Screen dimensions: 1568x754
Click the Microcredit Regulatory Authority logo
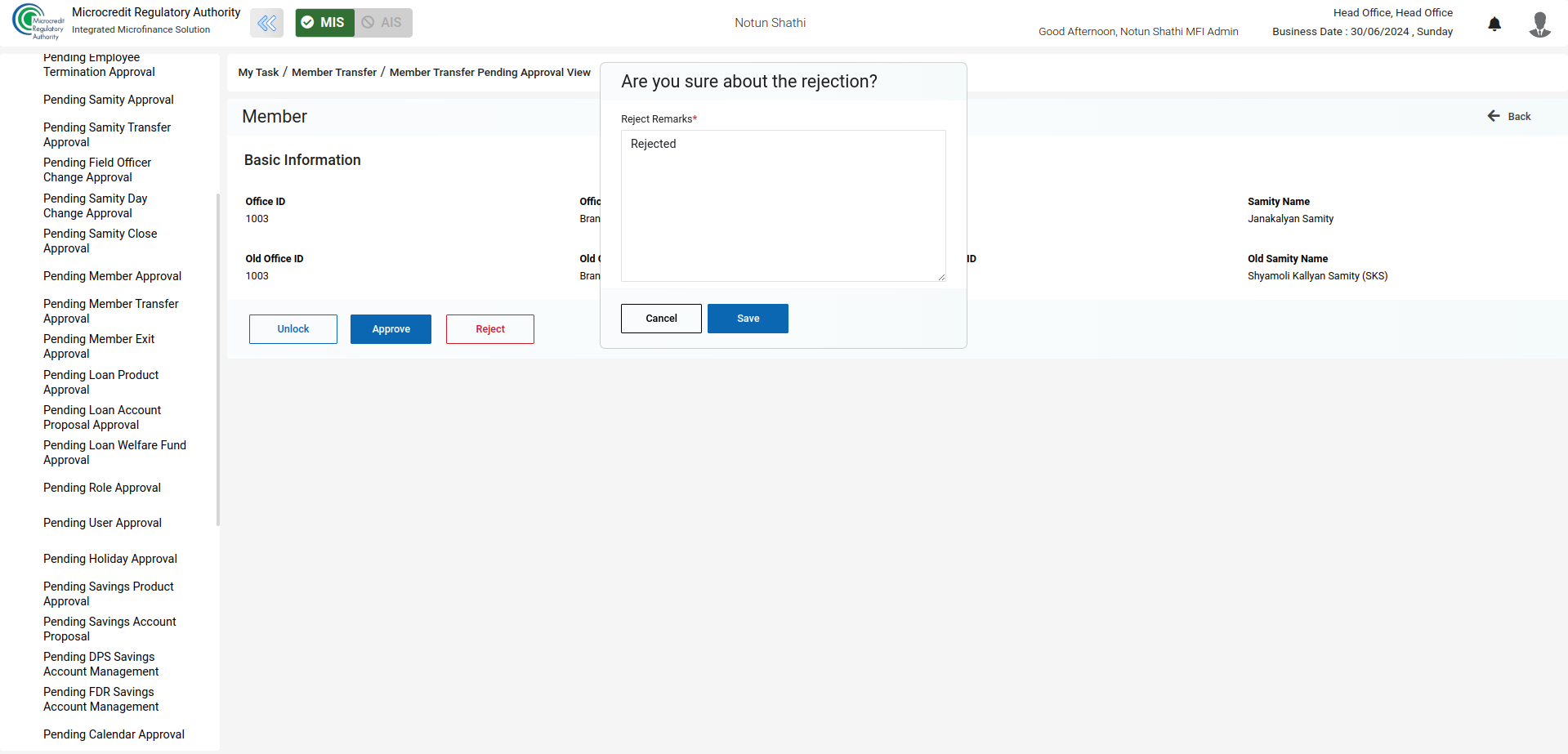(x=38, y=22)
